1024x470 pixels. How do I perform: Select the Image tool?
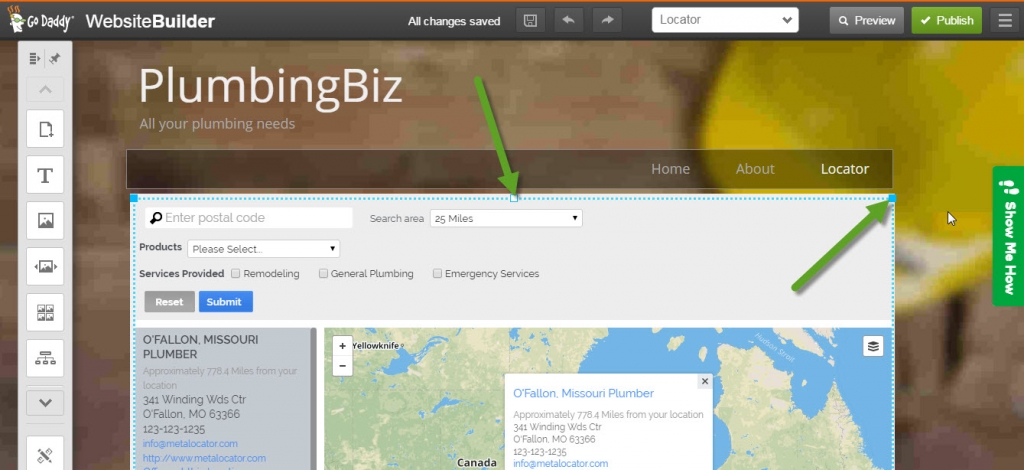tap(45, 221)
